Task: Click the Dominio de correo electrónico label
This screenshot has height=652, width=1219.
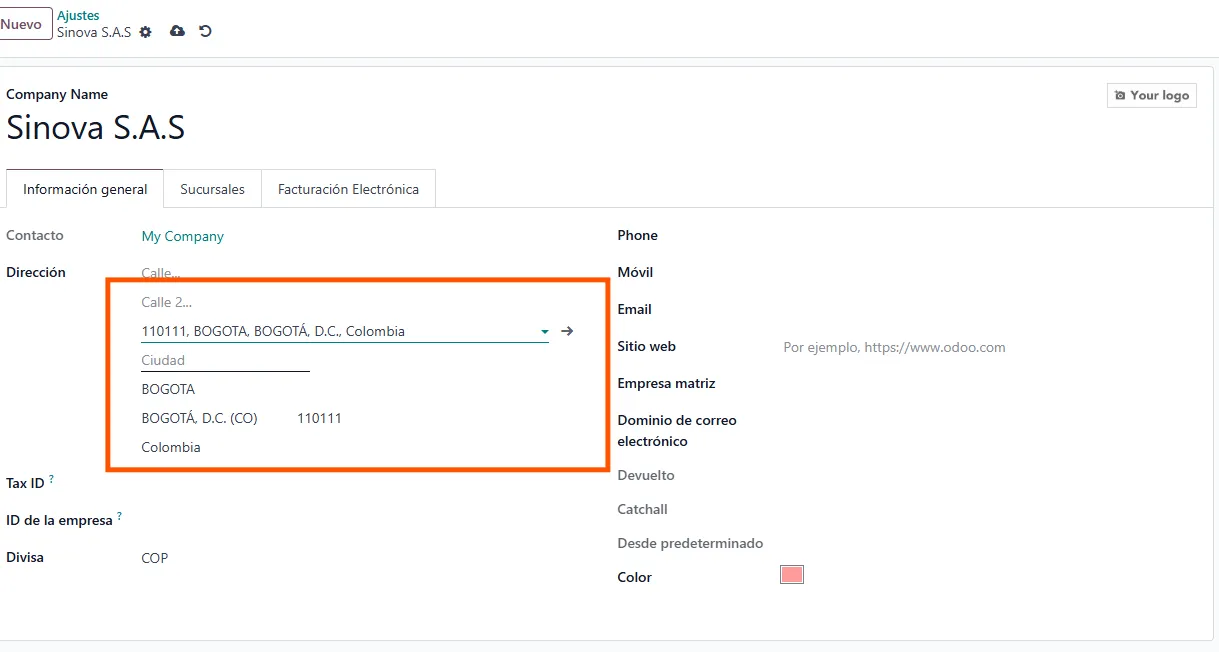Action: 677,431
